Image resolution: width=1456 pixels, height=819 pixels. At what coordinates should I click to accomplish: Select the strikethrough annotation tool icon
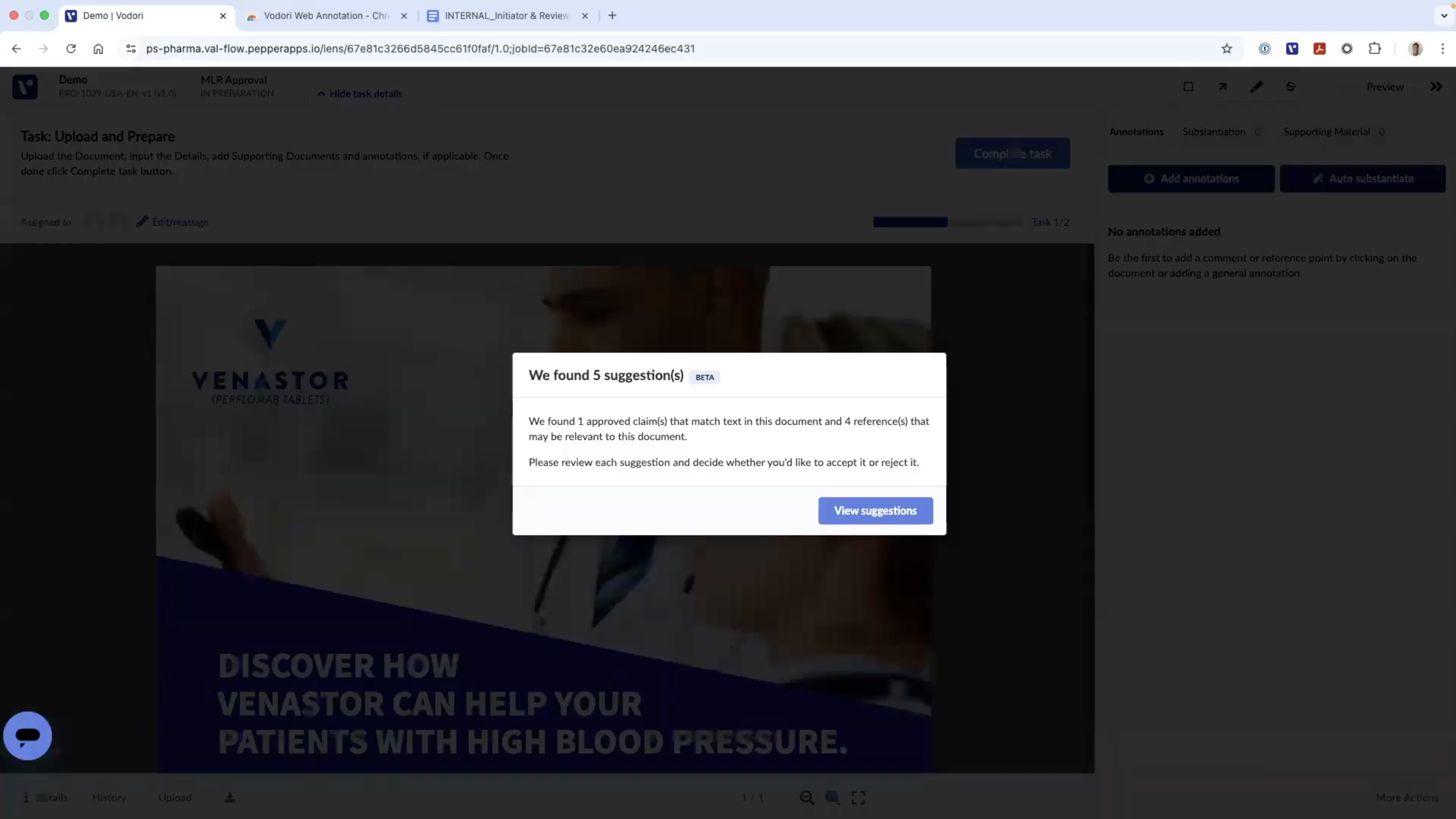click(x=1290, y=87)
